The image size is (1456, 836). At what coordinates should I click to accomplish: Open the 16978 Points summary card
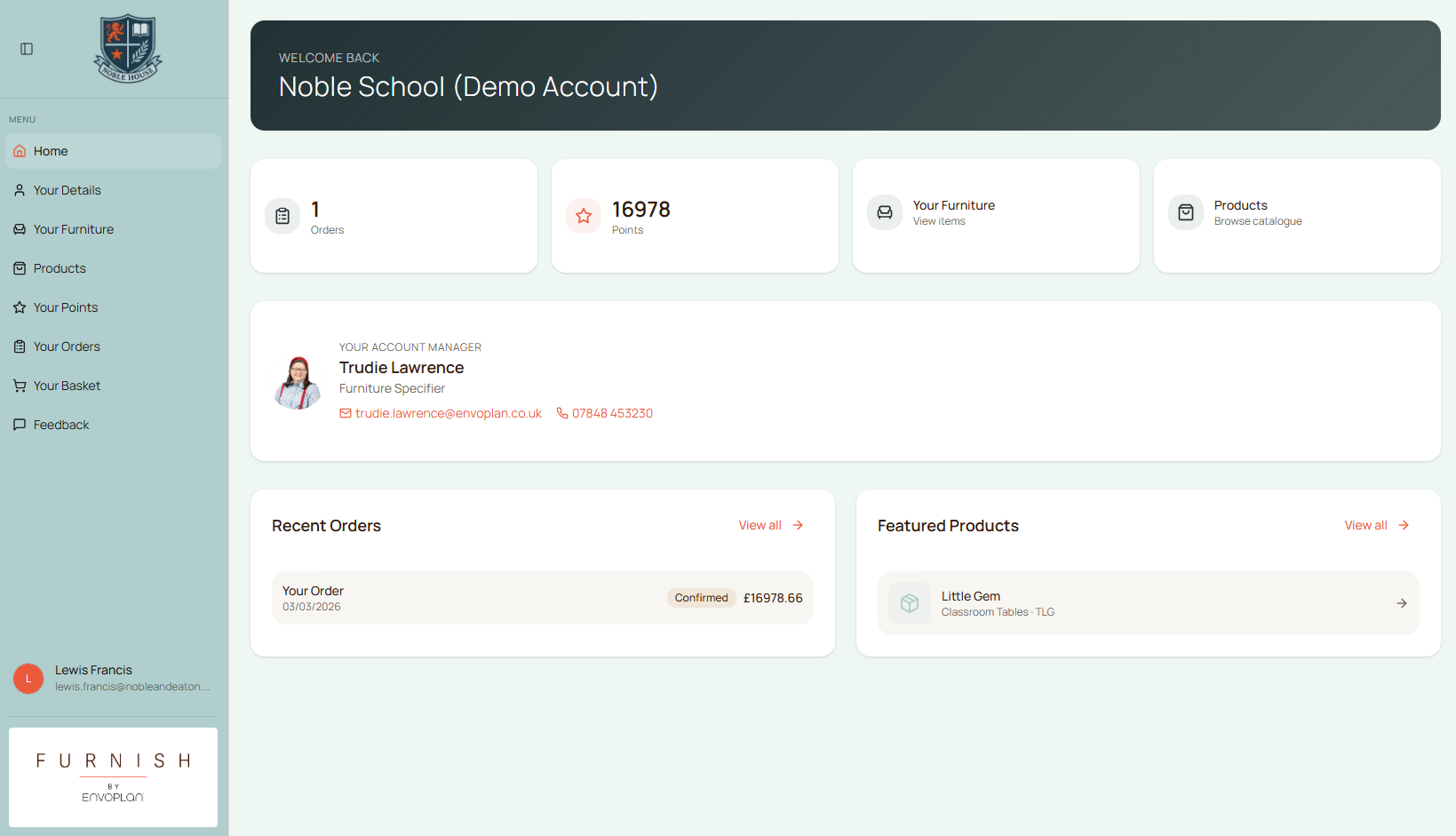695,216
